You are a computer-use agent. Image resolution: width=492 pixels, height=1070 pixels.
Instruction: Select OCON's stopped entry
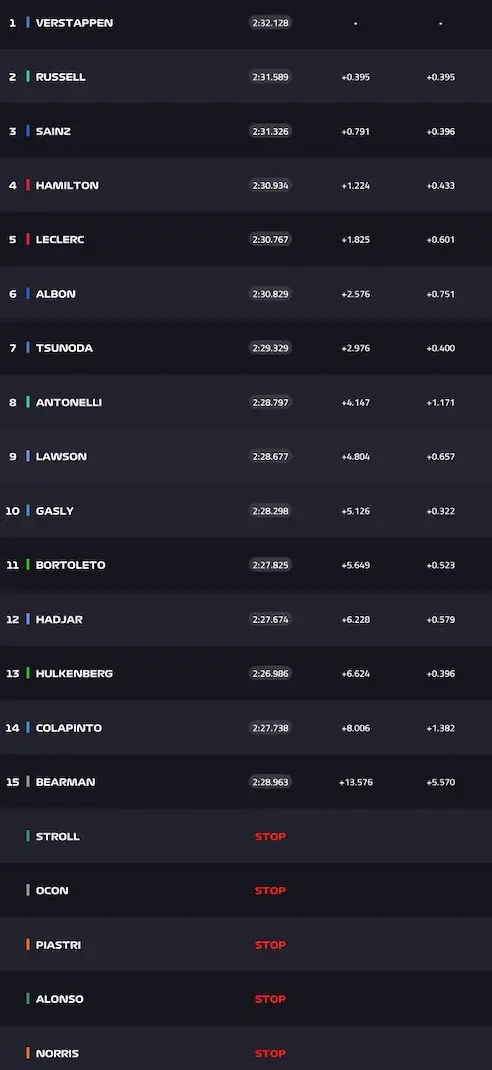click(246, 891)
